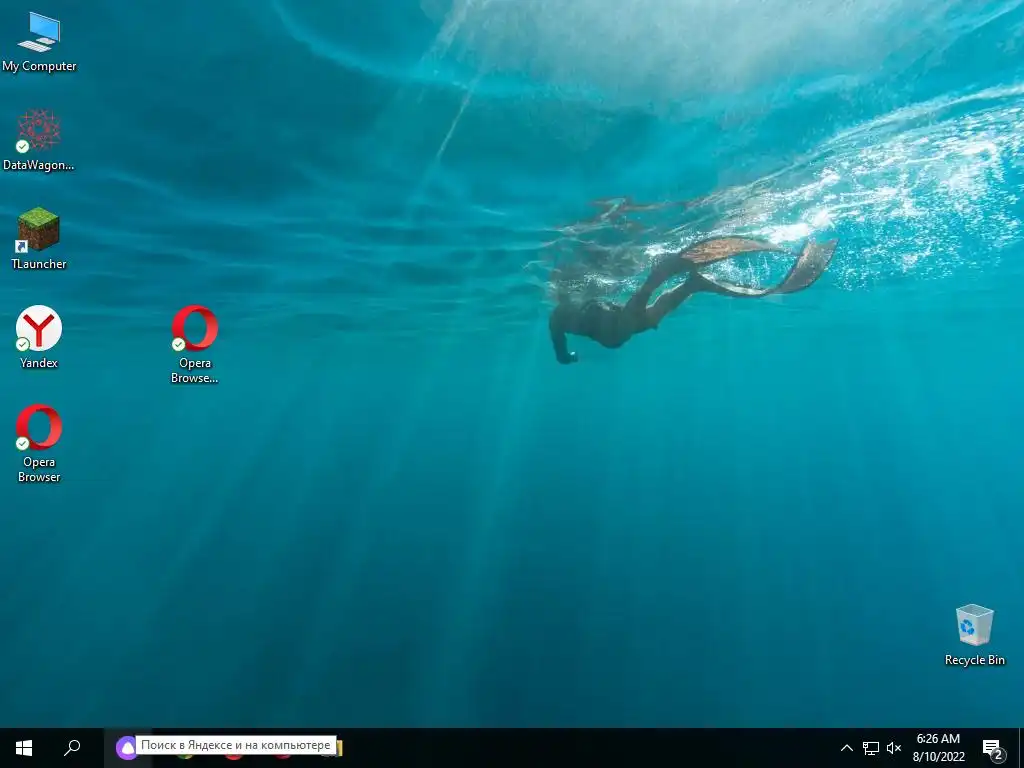This screenshot has width=1024, height=768.
Task: Open the Alice Yandex assistant on taskbar
Action: click(x=126, y=748)
